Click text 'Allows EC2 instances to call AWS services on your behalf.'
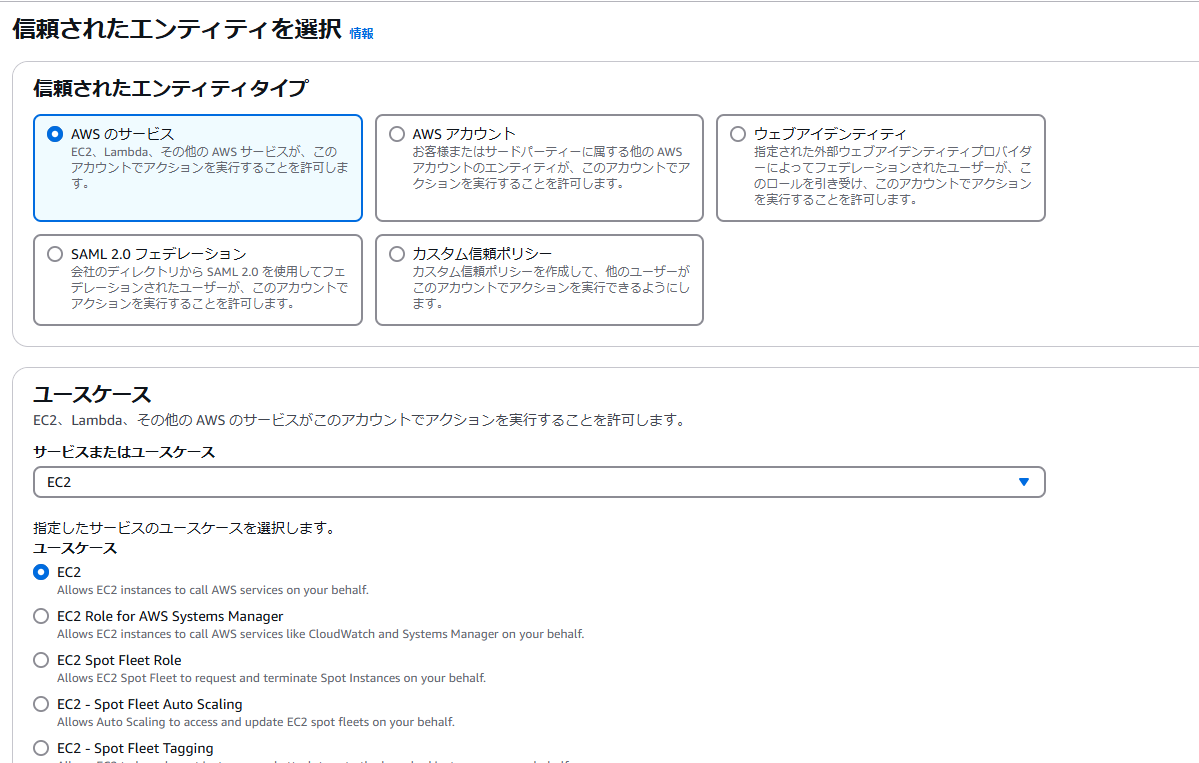The image size is (1199, 763). pyautogui.click(x=213, y=590)
